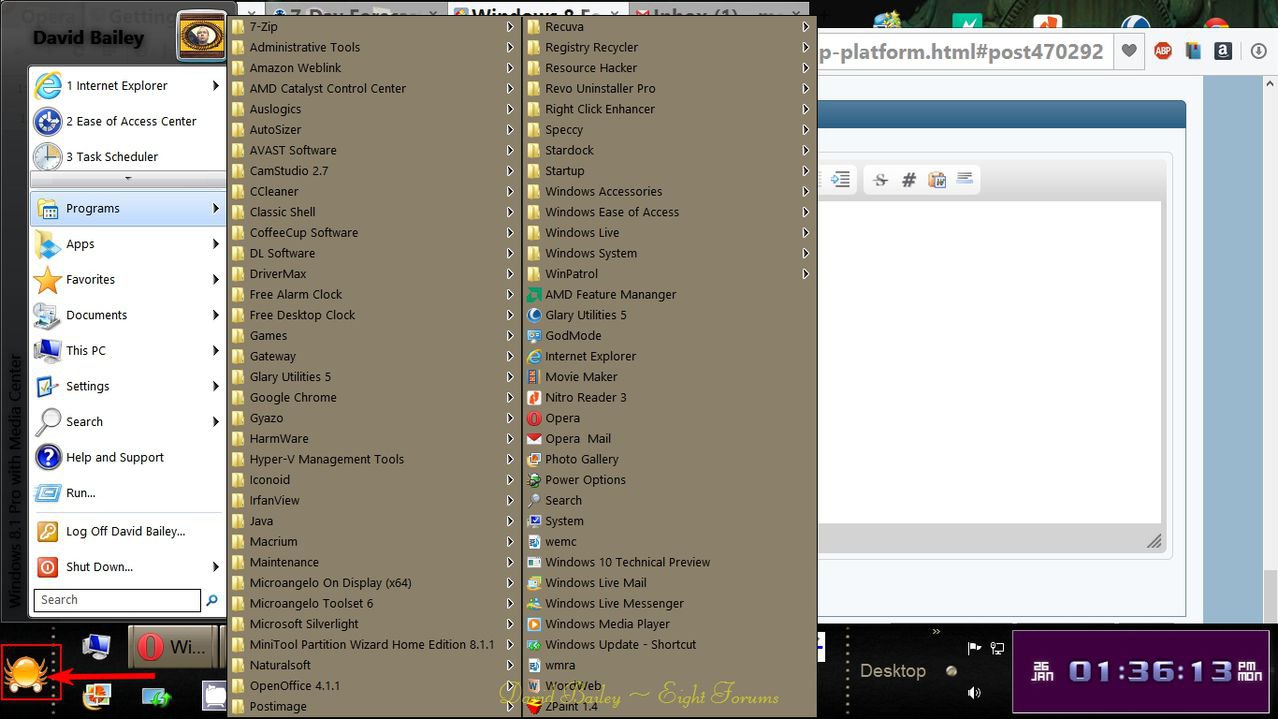Launch Internet Explorer in programs list

668,356
